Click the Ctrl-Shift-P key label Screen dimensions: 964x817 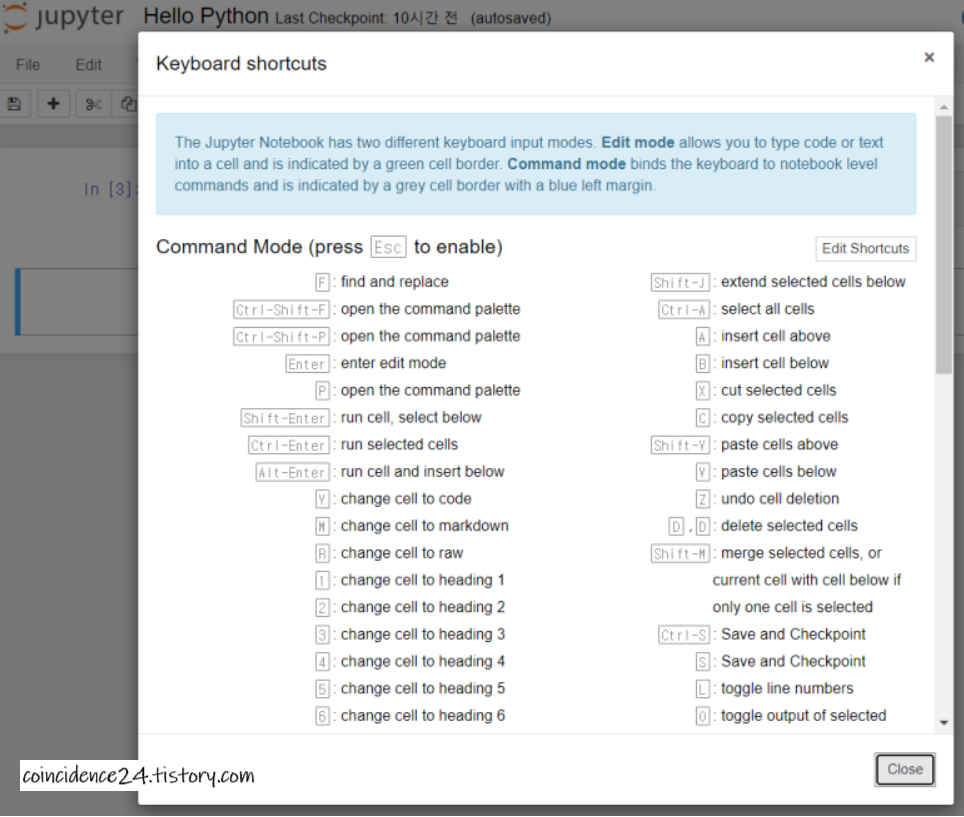point(282,336)
